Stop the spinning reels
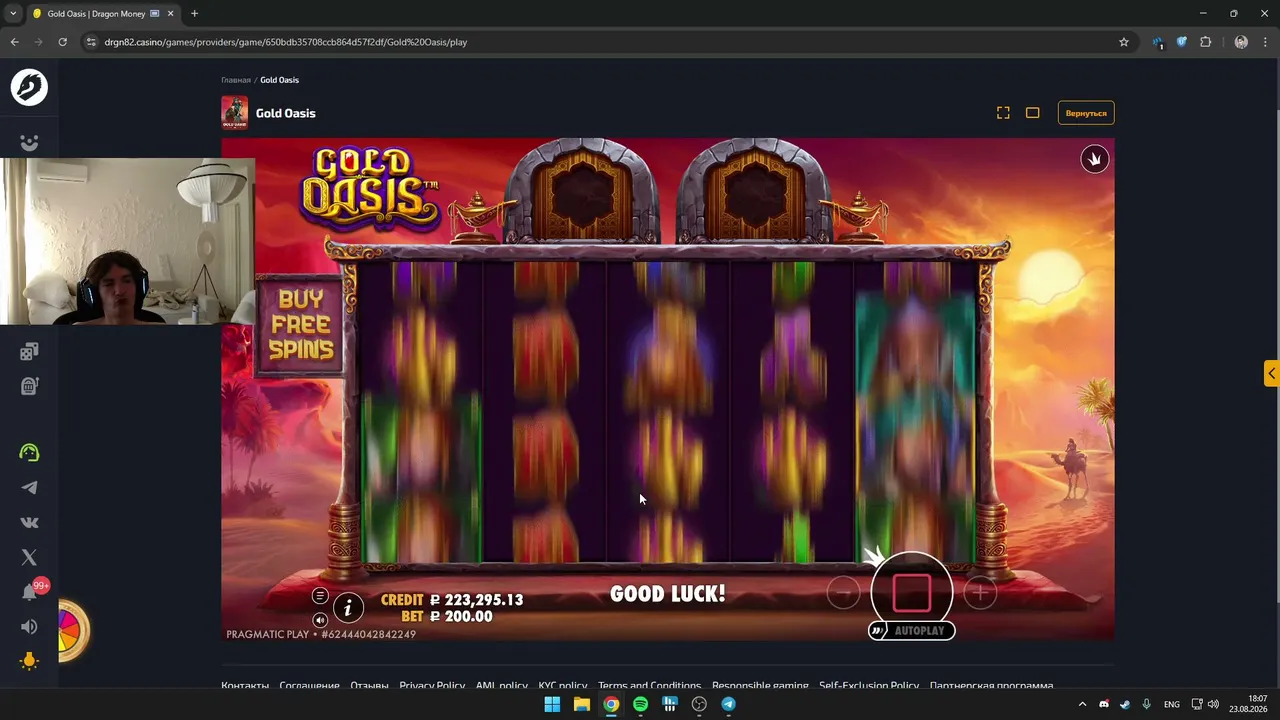Image resolution: width=1280 pixels, height=720 pixels. pyautogui.click(x=911, y=593)
